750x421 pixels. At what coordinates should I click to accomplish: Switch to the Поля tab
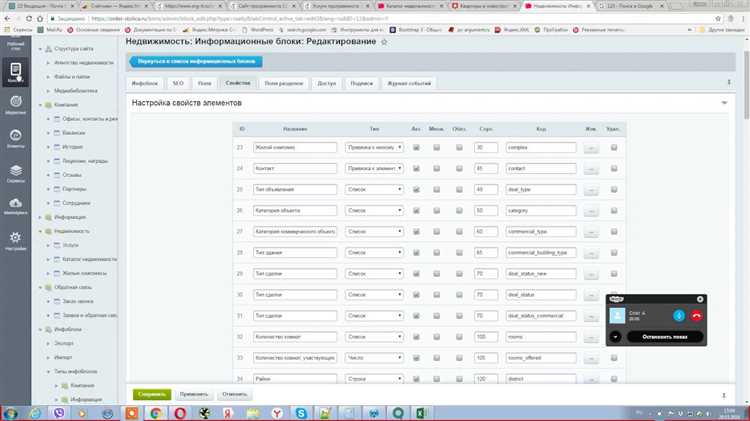[204, 83]
